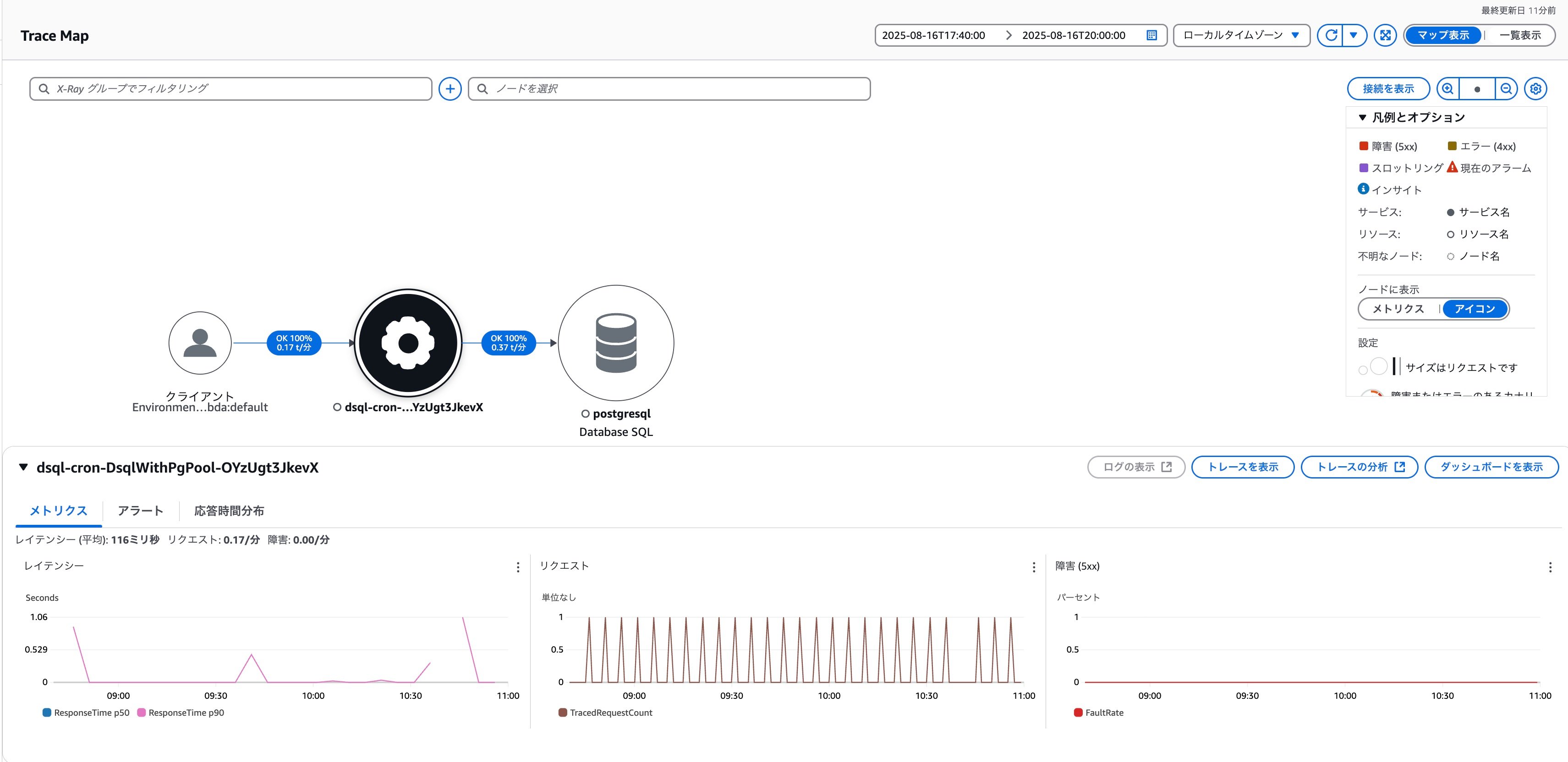Focus the X-Ray グループでフィルタリング field
The height and width of the screenshot is (762, 1568).
pyautogui.click(x=230, y=89)
